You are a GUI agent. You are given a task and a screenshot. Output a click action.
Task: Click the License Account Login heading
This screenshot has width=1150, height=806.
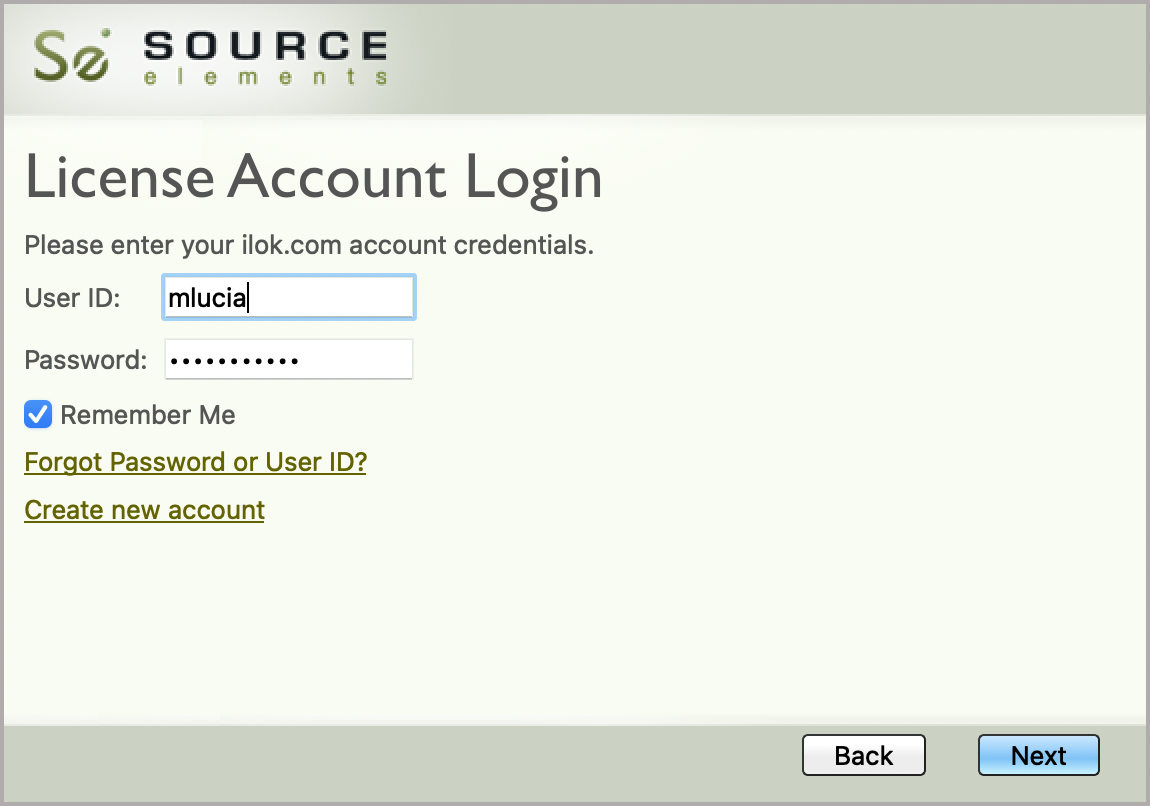click(313, 178)
